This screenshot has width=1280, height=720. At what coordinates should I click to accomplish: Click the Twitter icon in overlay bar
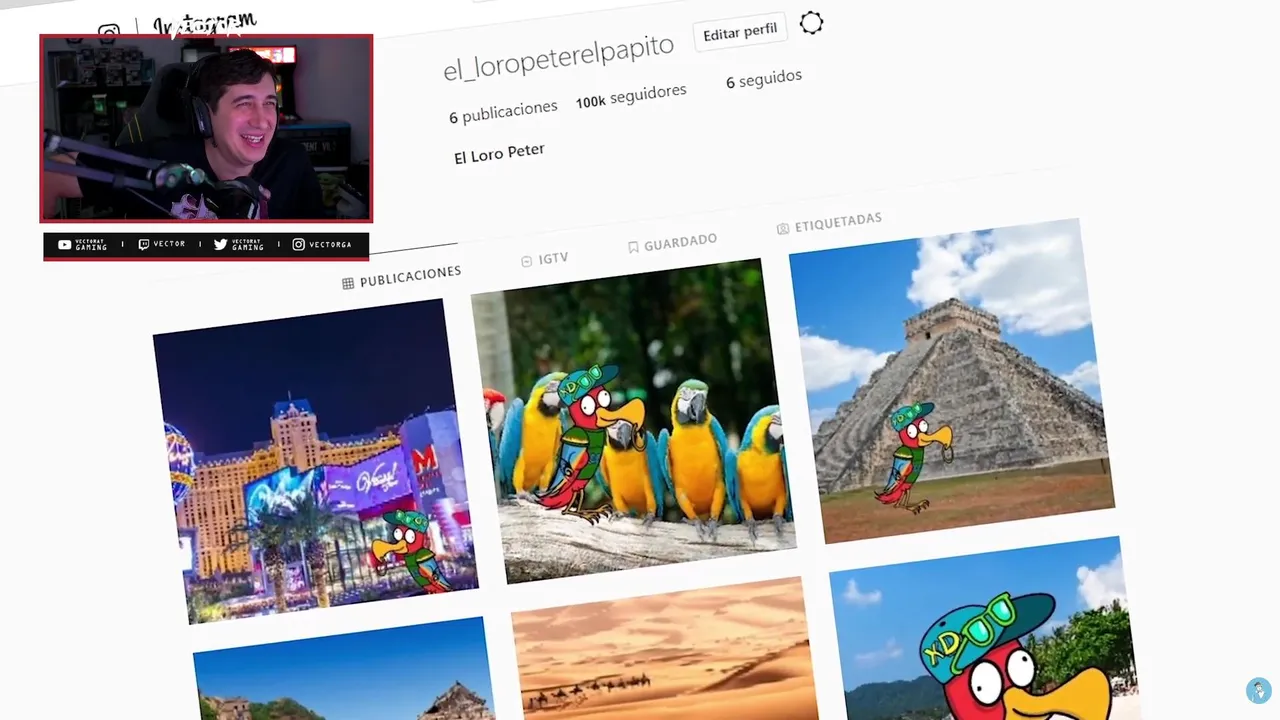(x=221, y=245)
